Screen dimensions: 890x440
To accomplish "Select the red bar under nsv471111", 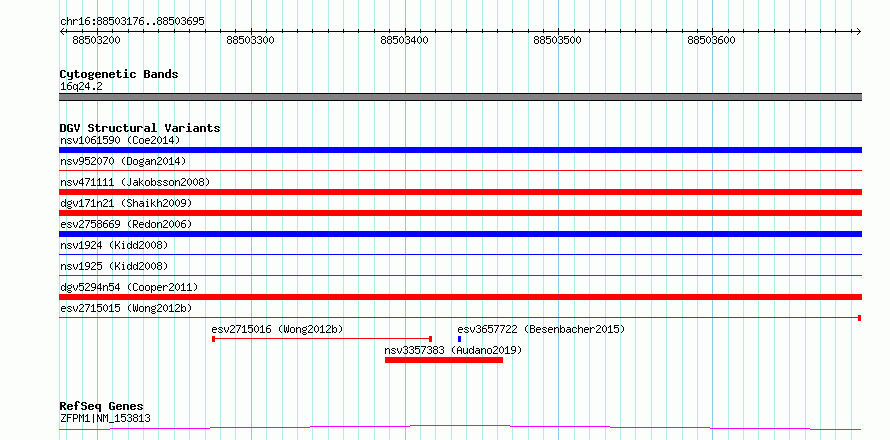I will (460, 192).
